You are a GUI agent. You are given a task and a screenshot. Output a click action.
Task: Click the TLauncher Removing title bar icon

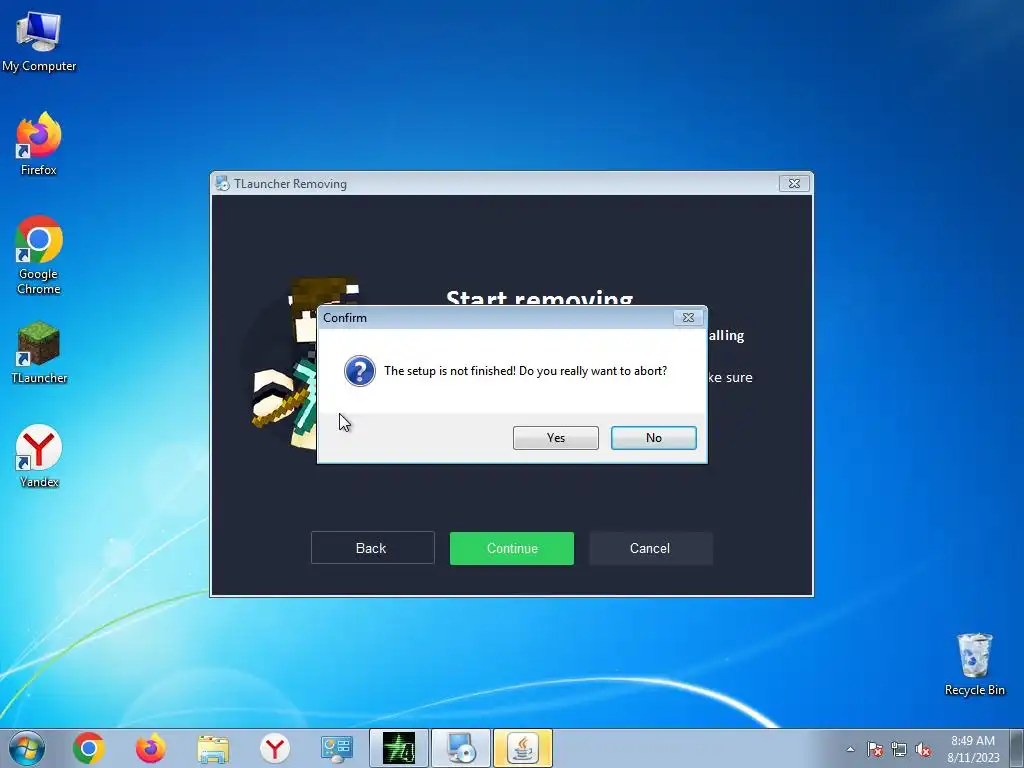tap(223, 184)
